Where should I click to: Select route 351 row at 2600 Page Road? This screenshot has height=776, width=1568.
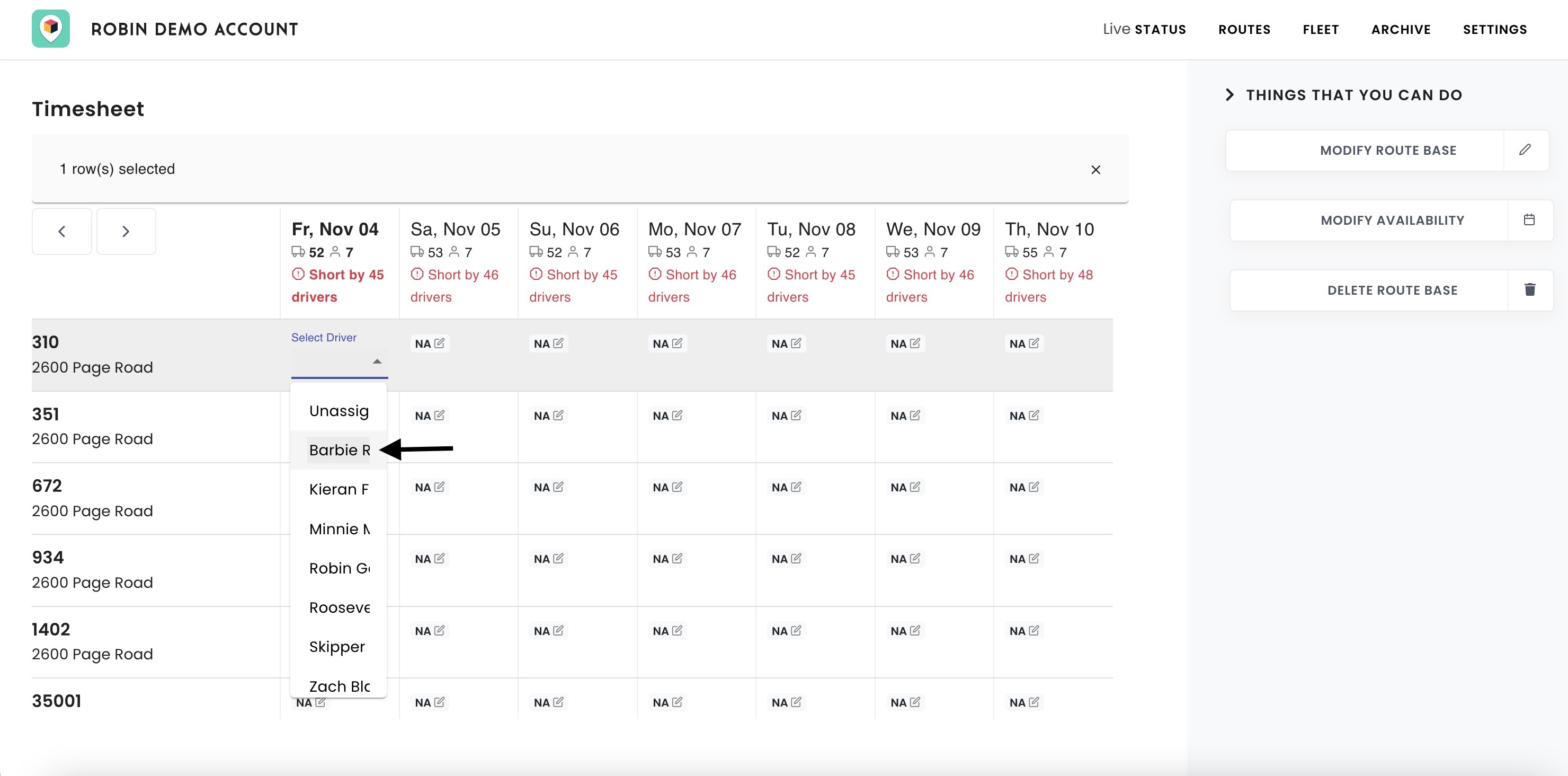coord(93,426)
